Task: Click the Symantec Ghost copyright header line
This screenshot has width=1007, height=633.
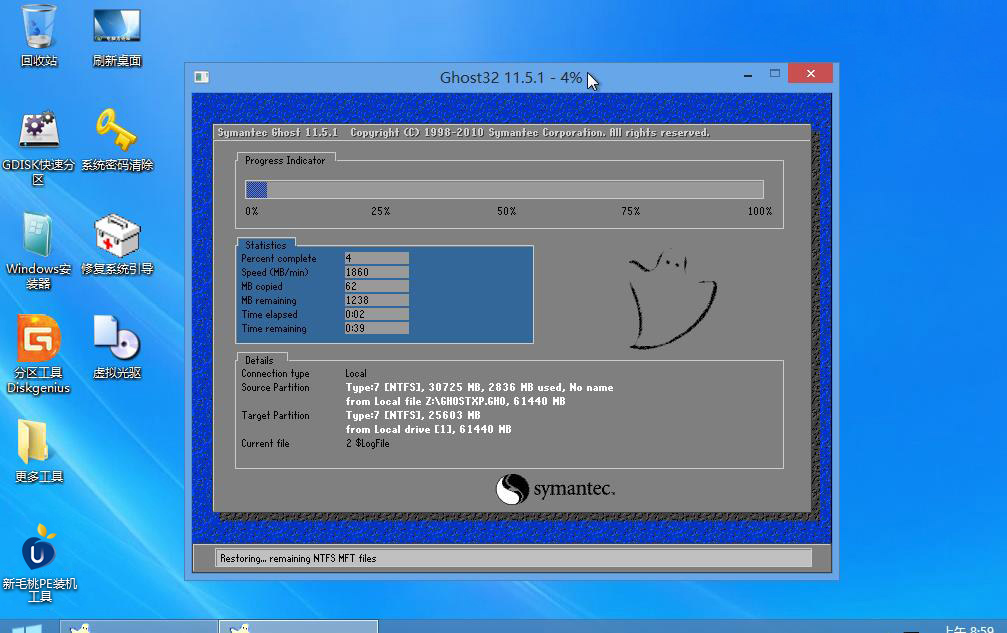Action: point(463,132)
